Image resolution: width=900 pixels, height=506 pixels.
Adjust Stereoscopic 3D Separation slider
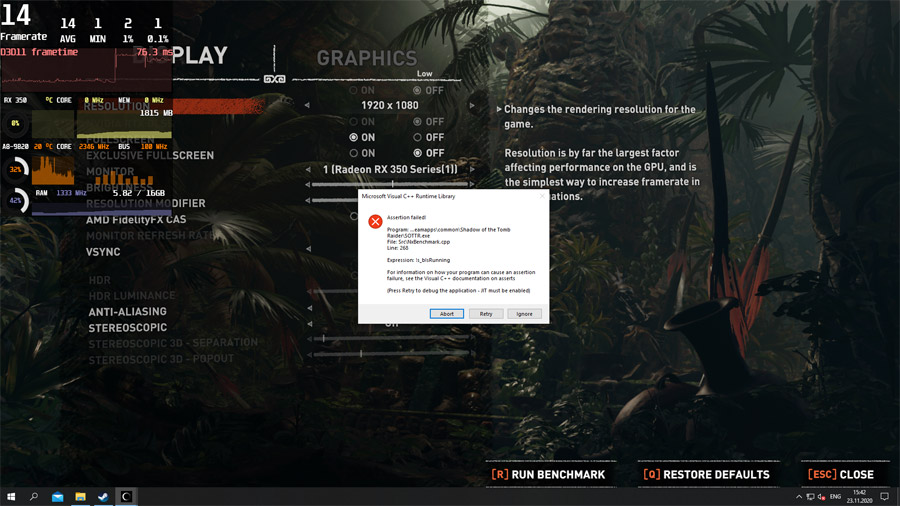[x=324, y=338]
